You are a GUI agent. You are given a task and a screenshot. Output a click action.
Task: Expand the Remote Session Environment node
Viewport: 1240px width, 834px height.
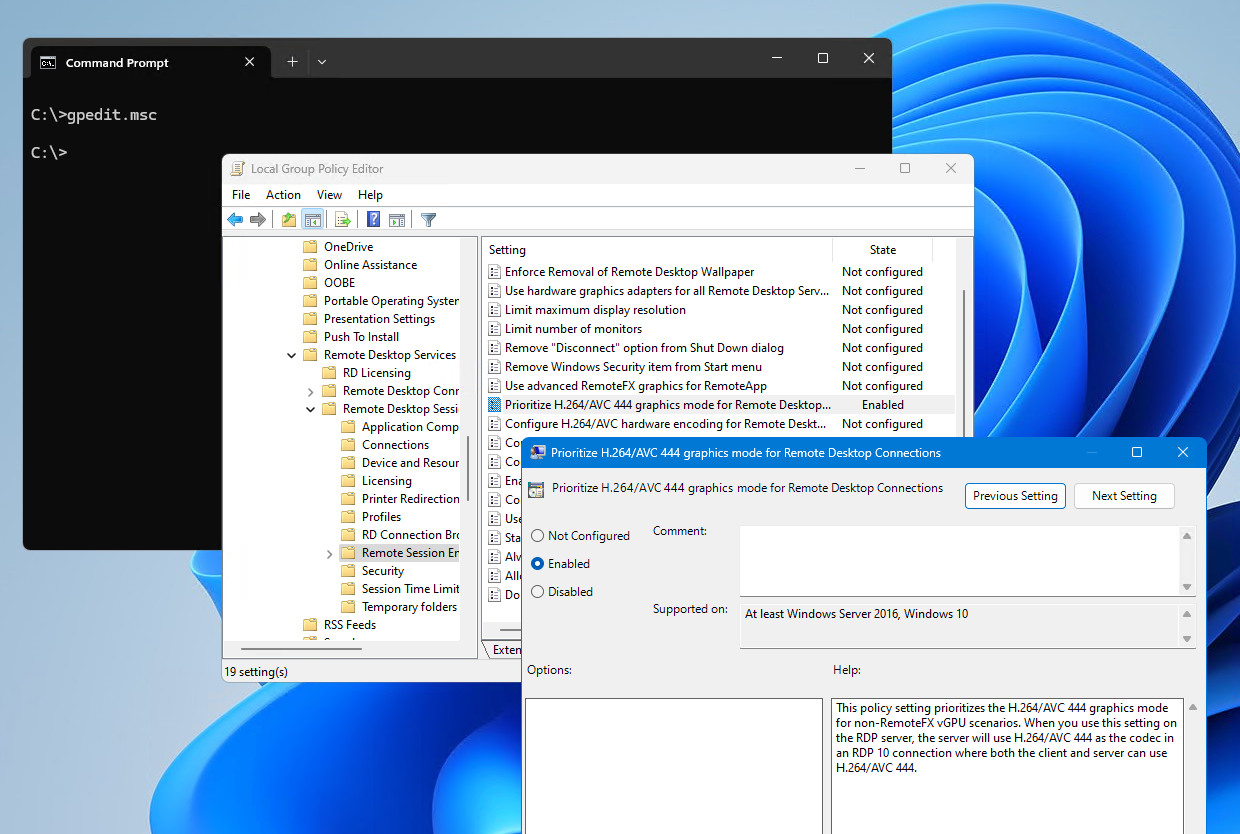[x=329, y=553]
